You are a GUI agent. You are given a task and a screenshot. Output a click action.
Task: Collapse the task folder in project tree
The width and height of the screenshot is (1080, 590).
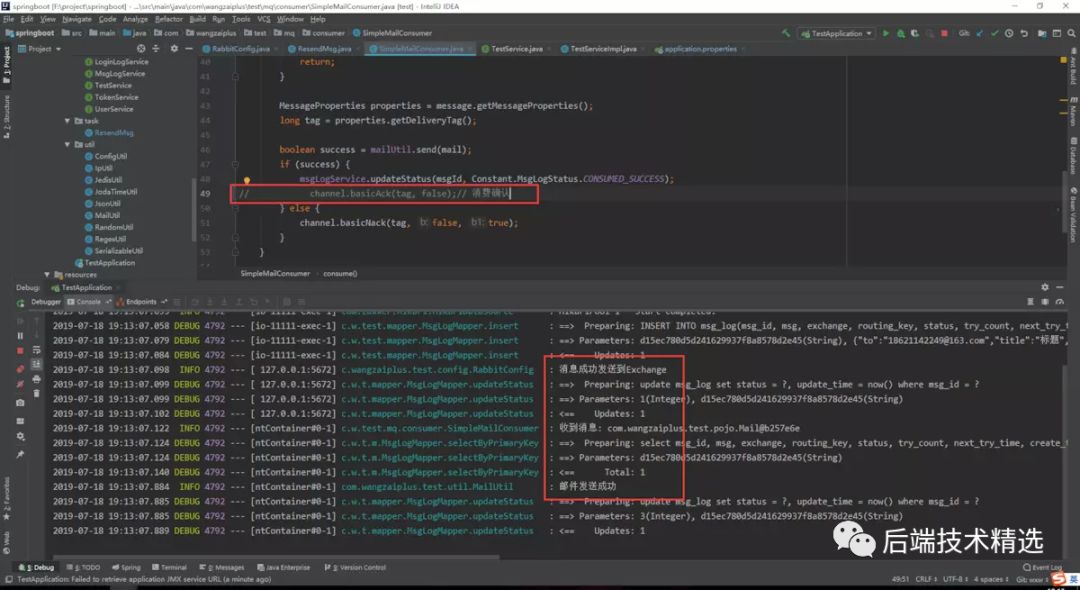point(67,121)
